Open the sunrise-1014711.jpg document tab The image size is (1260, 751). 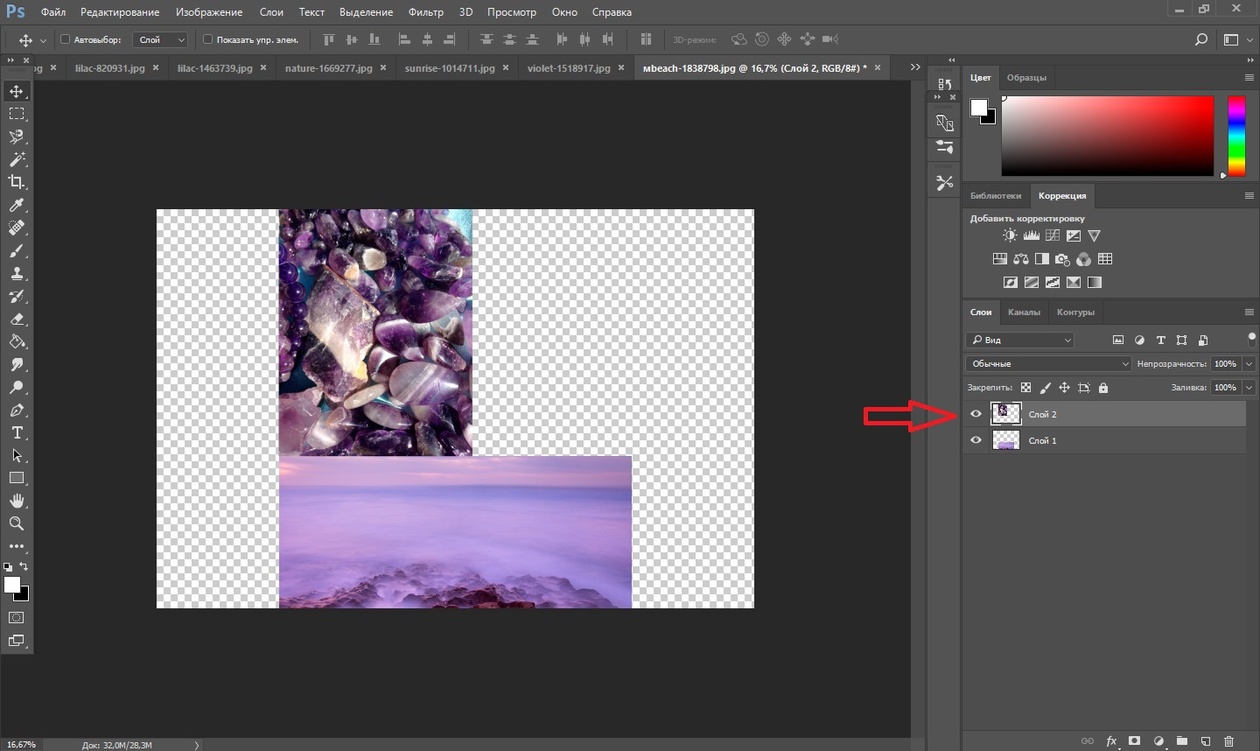tap(448, 68)
